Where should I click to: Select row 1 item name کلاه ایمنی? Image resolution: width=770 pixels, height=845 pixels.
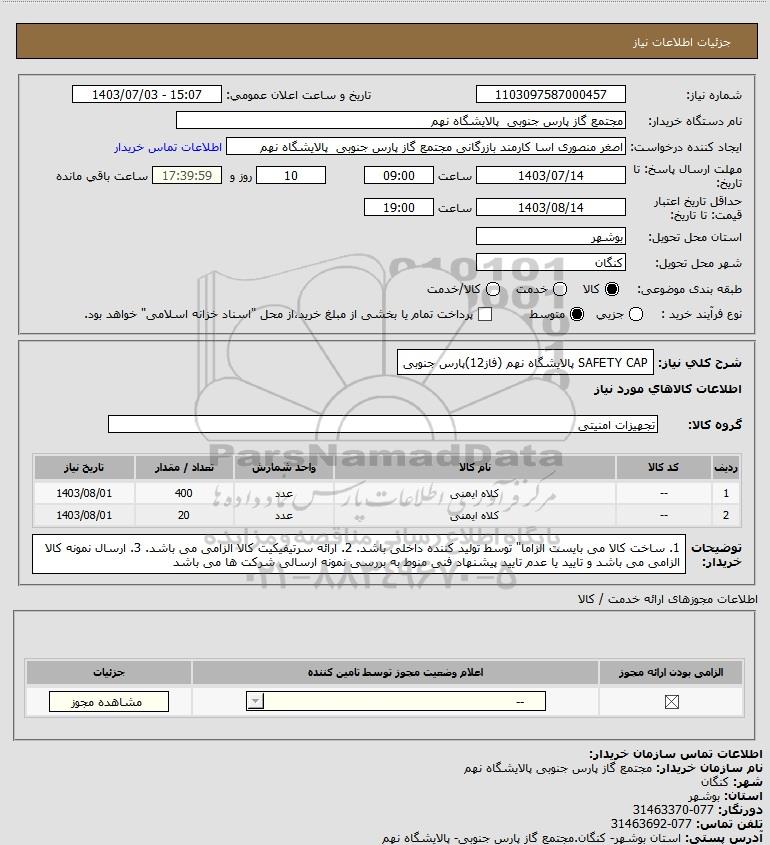click(x=475, y=493)
